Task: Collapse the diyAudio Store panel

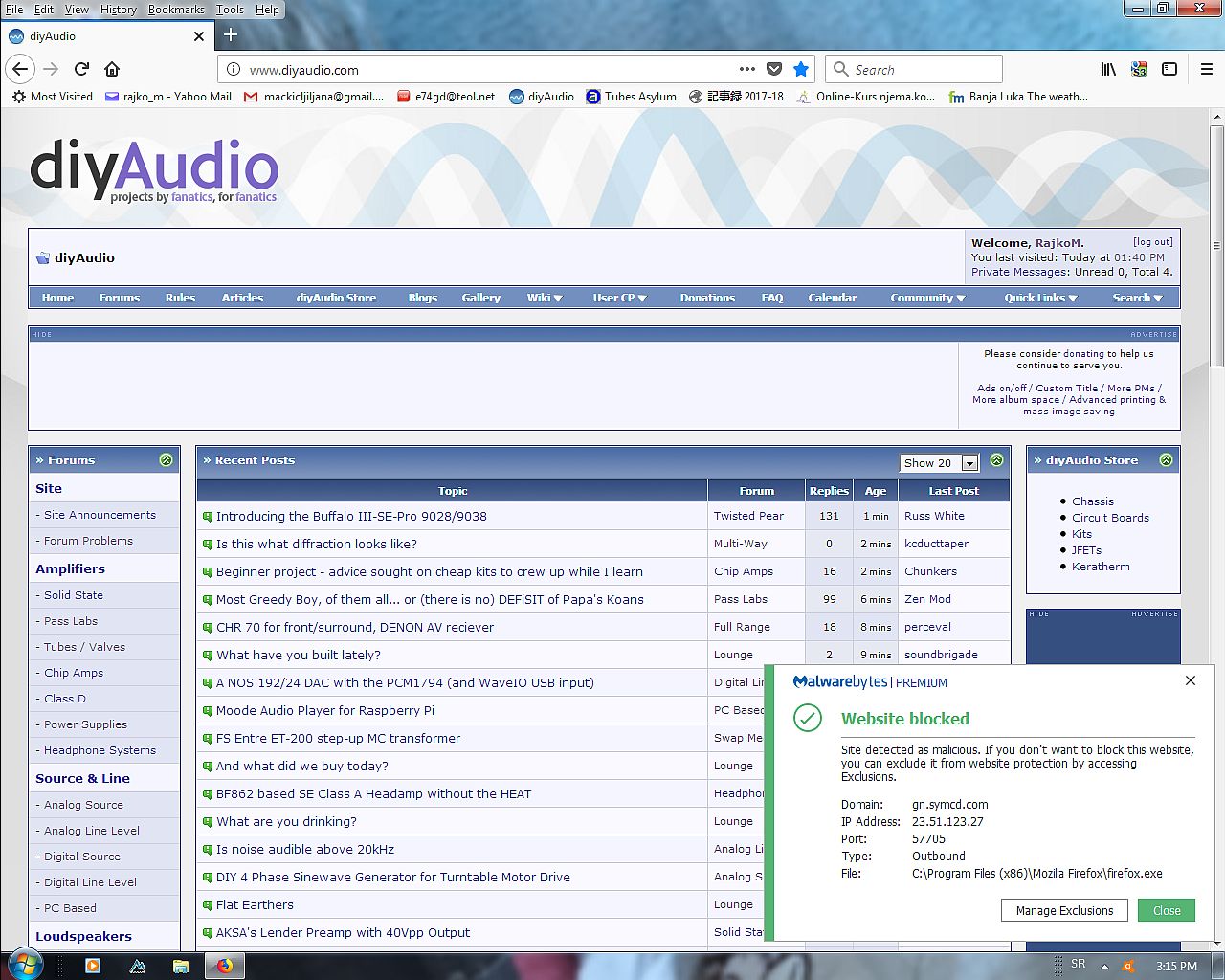Action: coord(1166,460)
